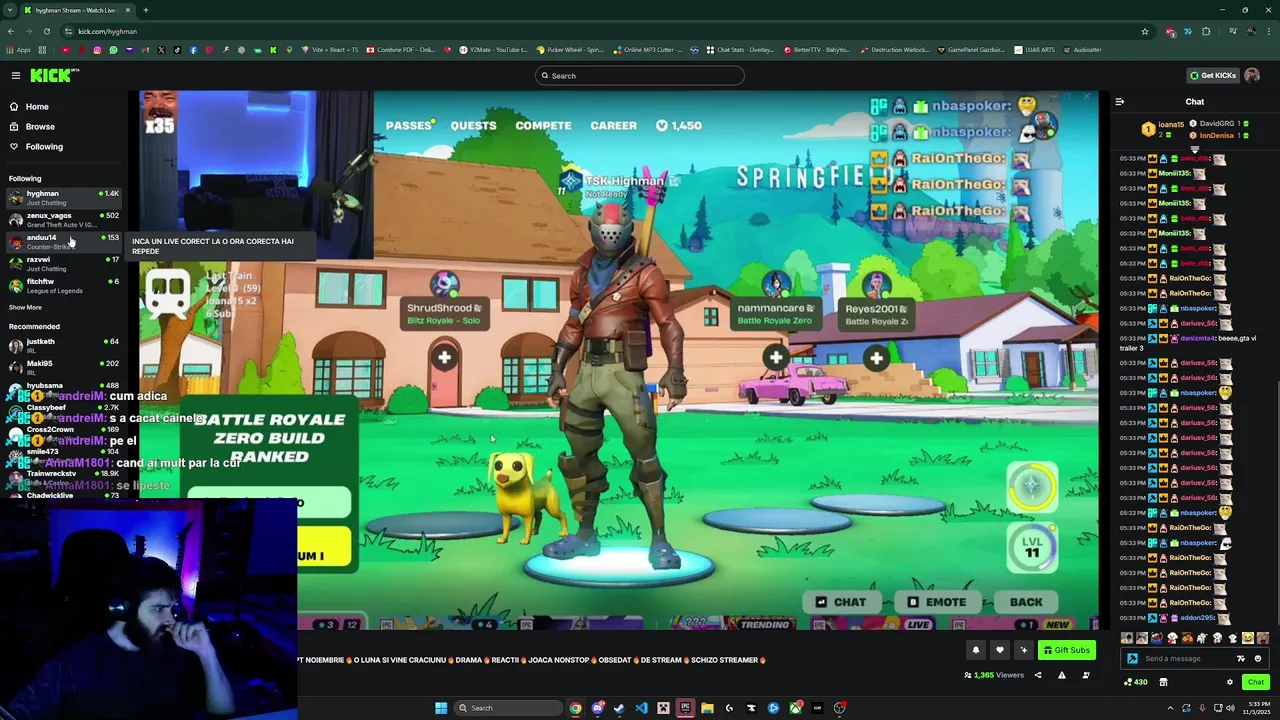
Task: Expand the system tray hidden icons chevron
Action: [1170, 708]
